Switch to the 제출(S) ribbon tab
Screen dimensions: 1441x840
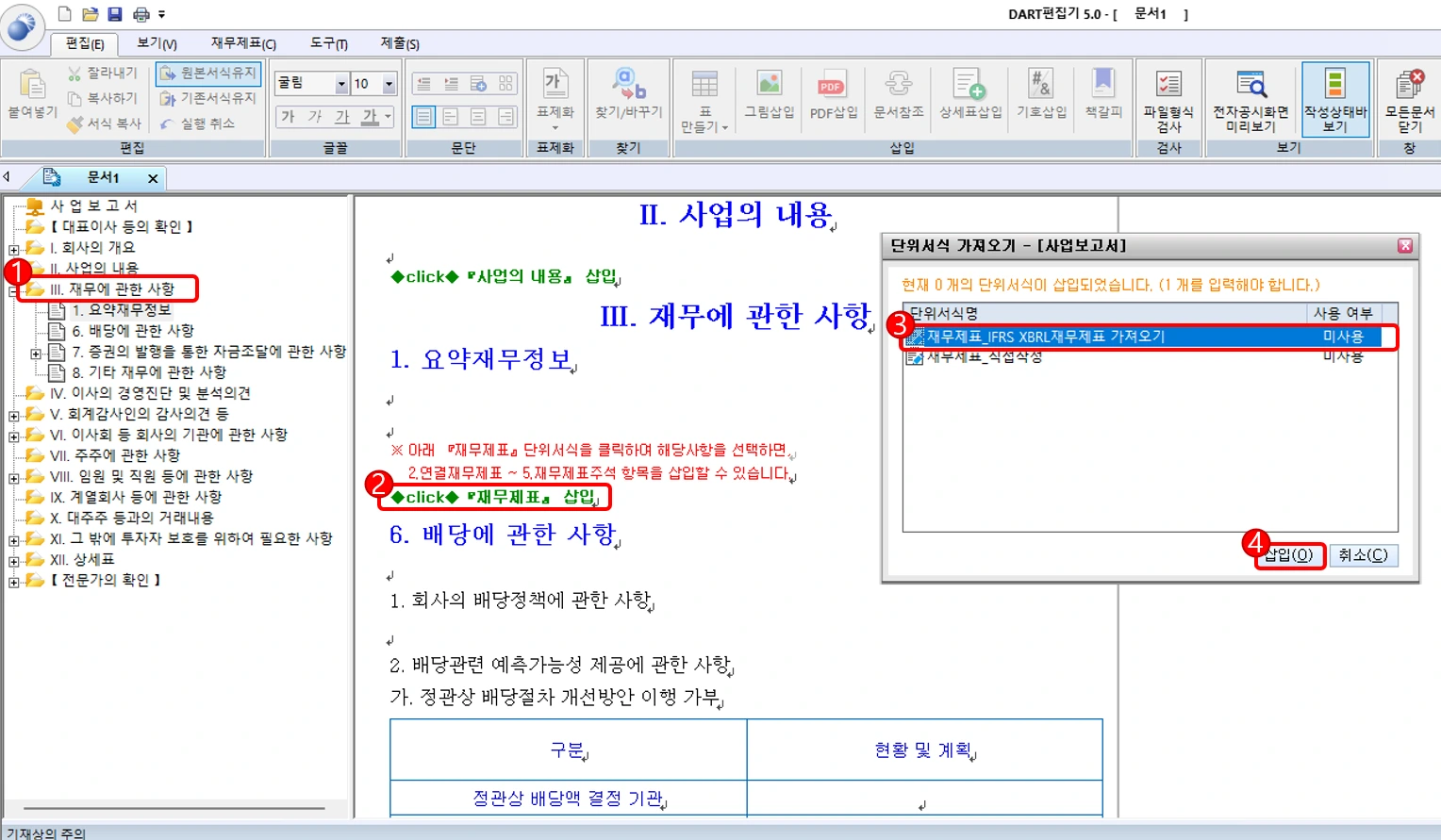click(x=400, y=43)
